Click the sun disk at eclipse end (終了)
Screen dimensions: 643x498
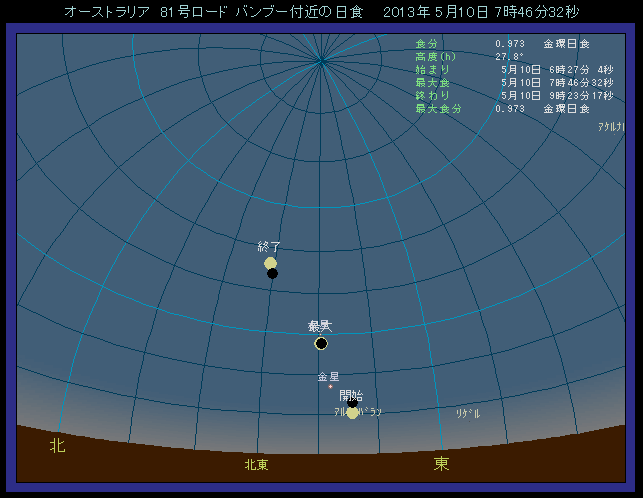270,263
